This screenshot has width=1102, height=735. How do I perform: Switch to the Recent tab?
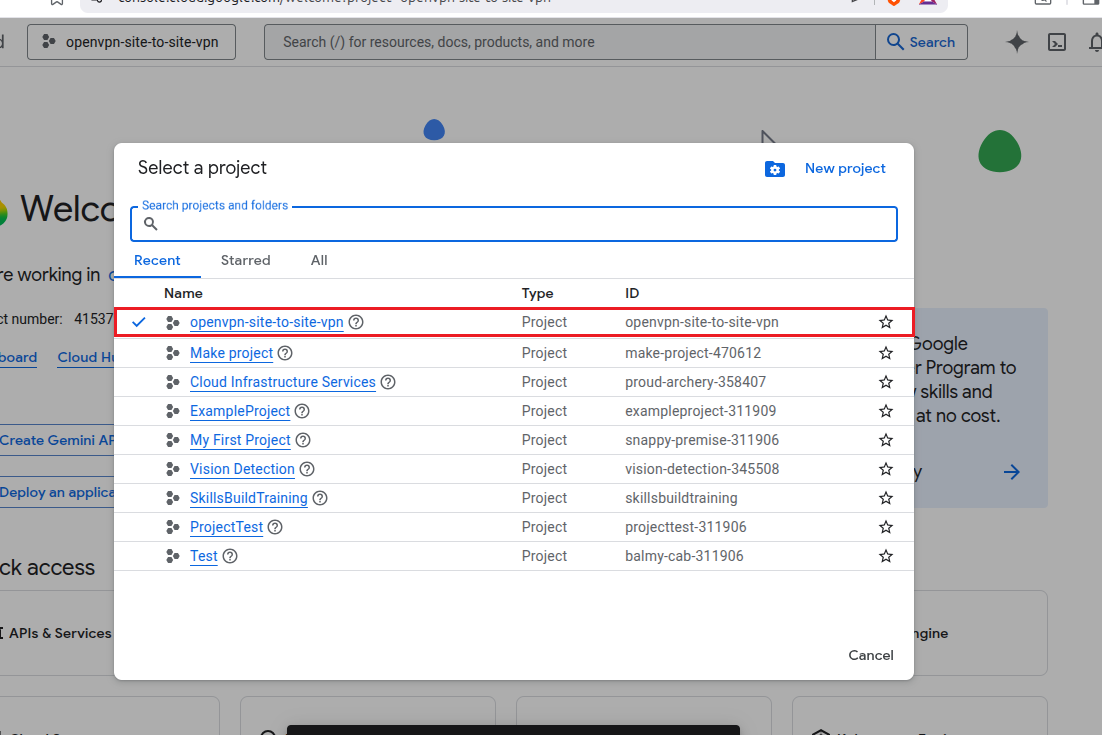click(157, 260)
